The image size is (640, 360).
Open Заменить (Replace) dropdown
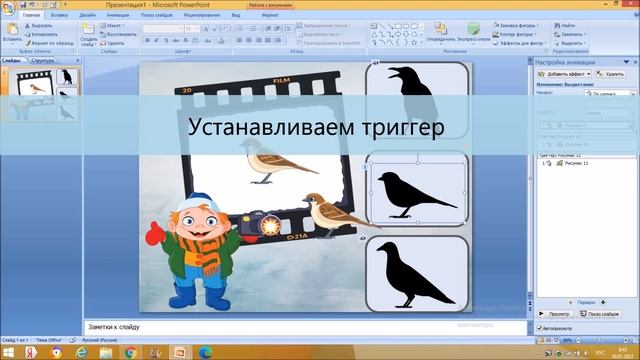click(x=570, y=34)
